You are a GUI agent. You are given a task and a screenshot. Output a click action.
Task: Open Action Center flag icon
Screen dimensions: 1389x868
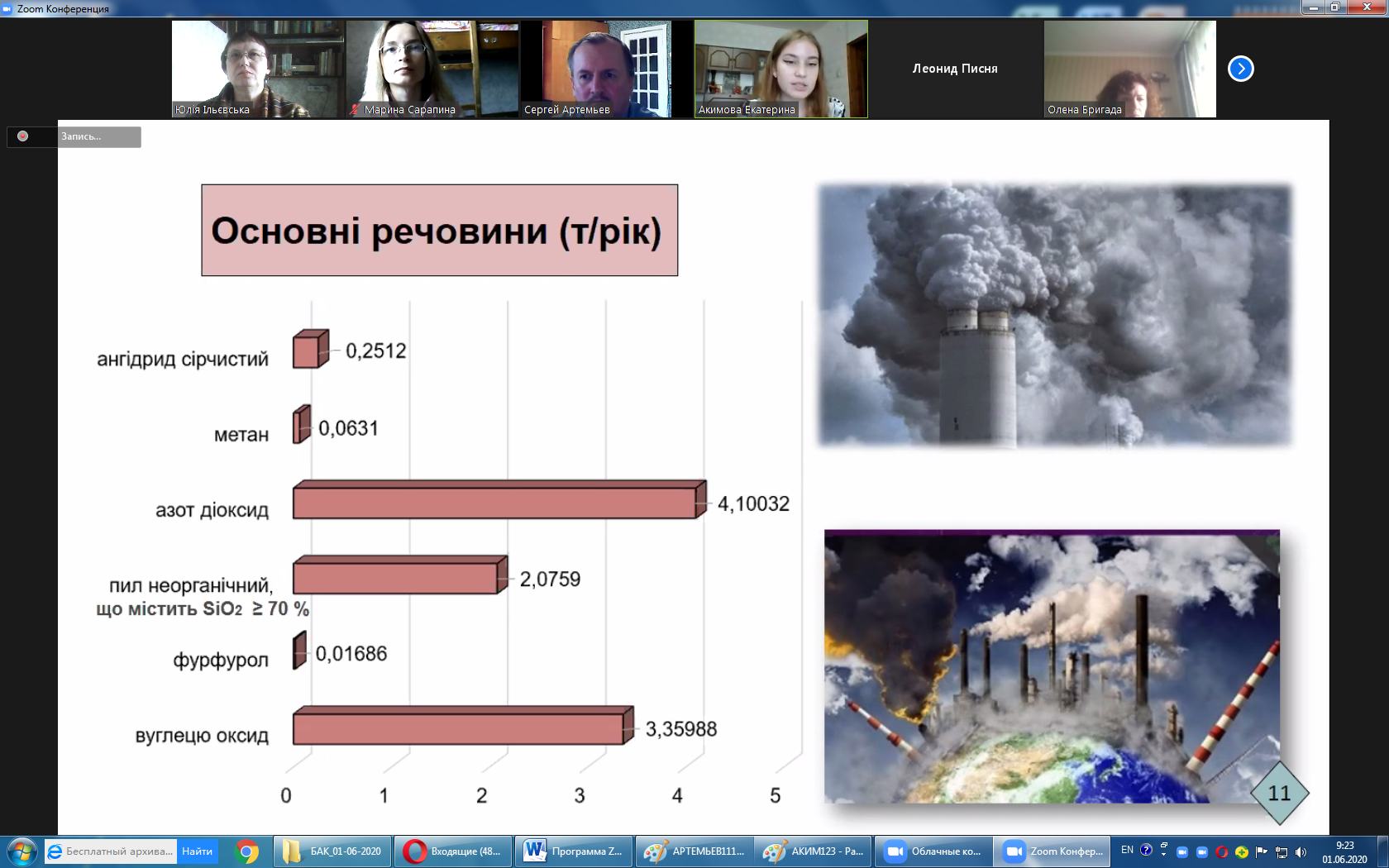pos(1262,851)
